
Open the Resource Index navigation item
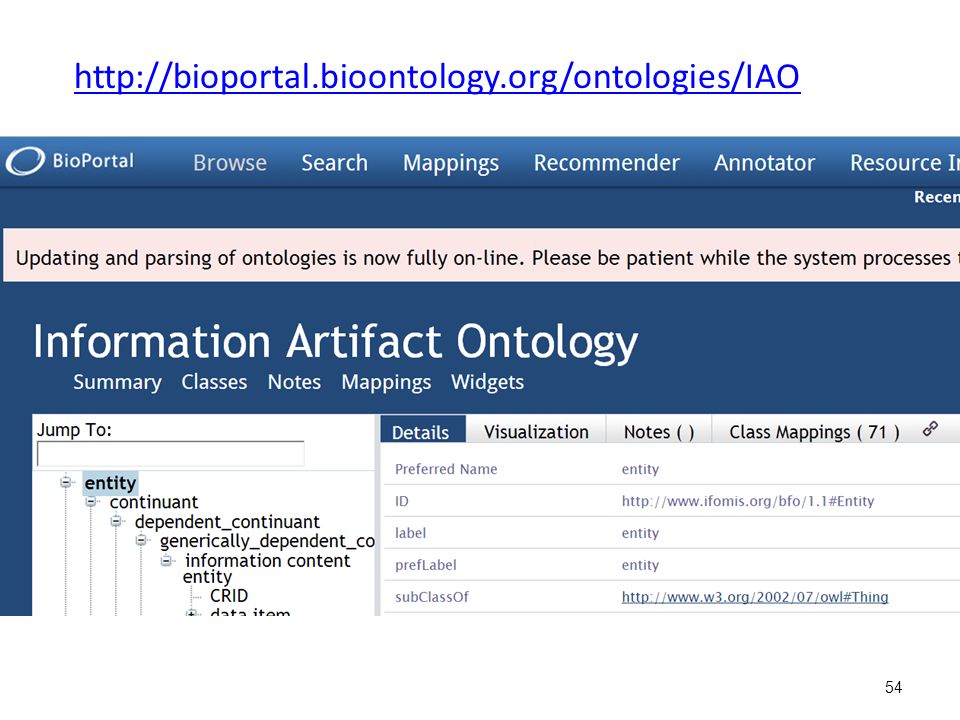(x=904, y=163)
